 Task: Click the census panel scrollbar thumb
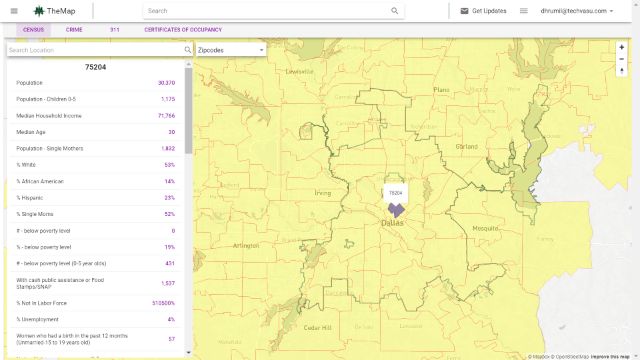[x=188, y=110]
